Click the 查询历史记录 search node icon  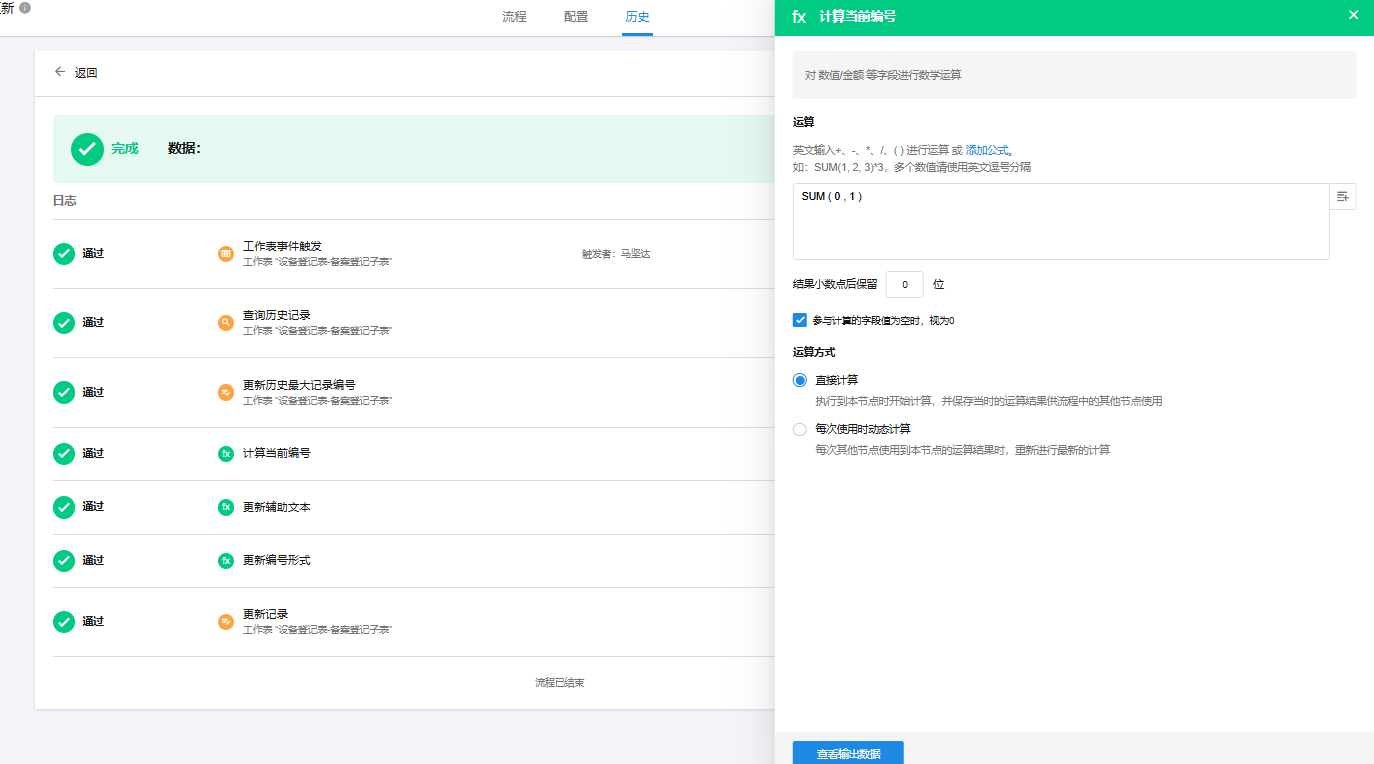[226, 323]
